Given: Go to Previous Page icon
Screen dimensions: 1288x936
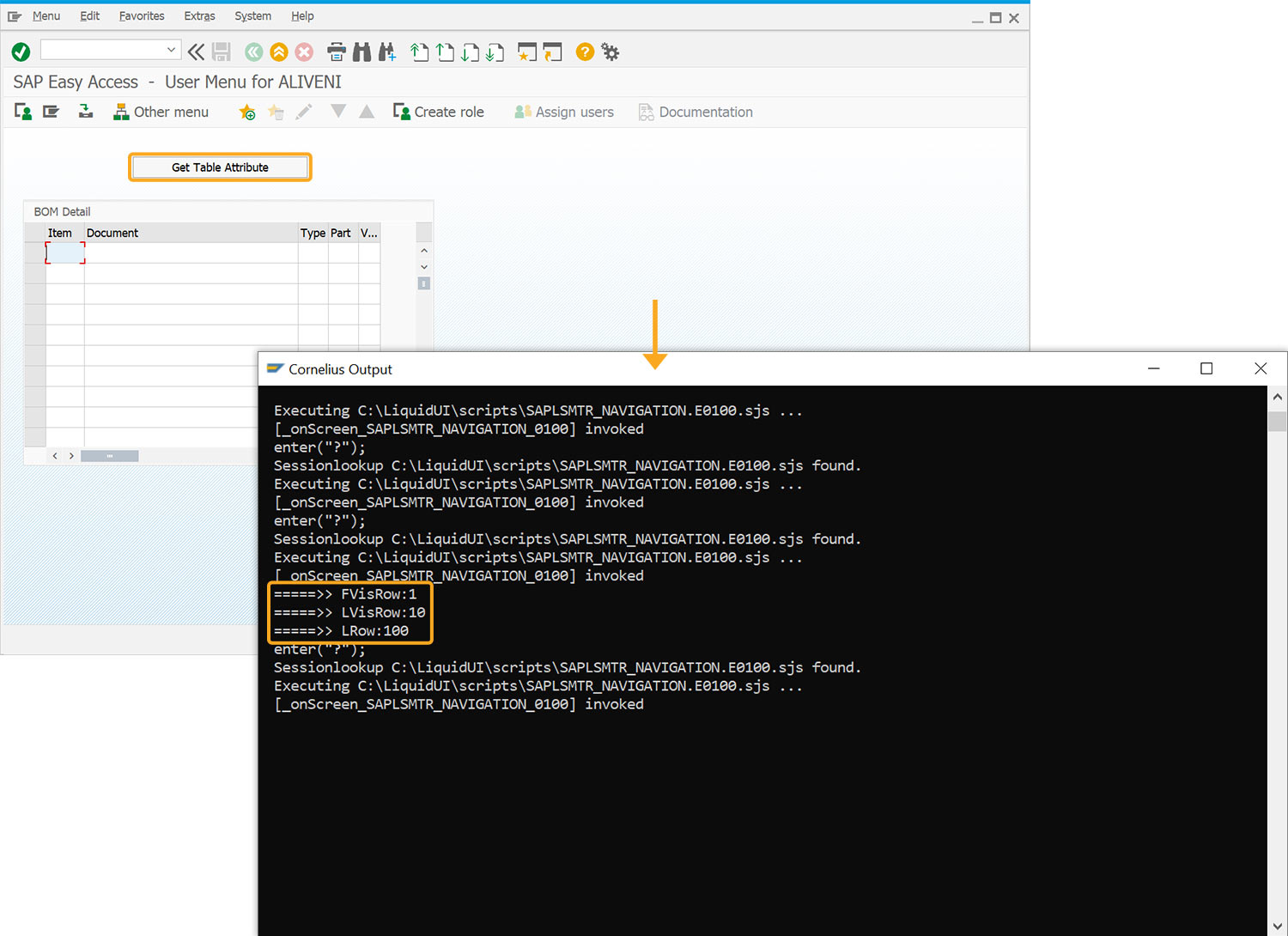Looking at the screenshot, I should [x=445, y=52].
